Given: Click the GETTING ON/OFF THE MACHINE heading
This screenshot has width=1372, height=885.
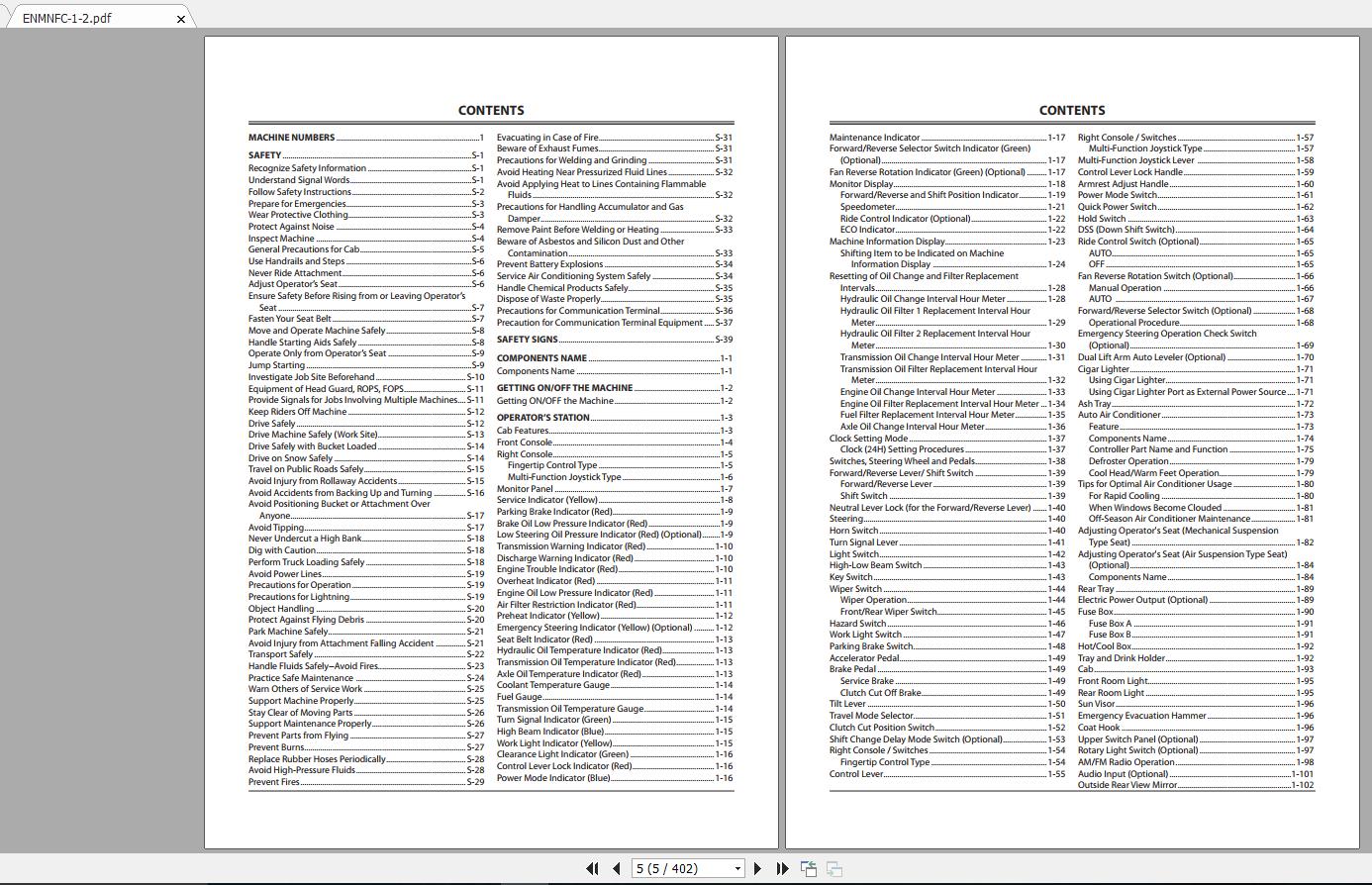Looking at the screenshot, I should [615, 388].
